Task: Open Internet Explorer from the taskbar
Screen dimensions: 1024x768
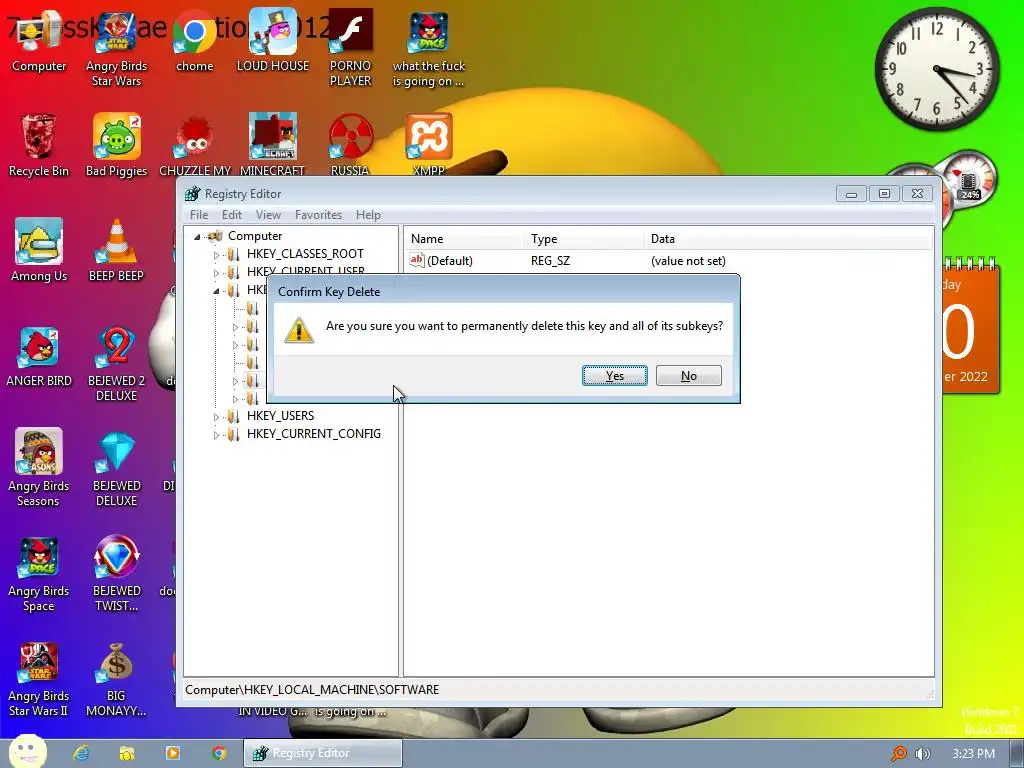Action: point(81,753)
